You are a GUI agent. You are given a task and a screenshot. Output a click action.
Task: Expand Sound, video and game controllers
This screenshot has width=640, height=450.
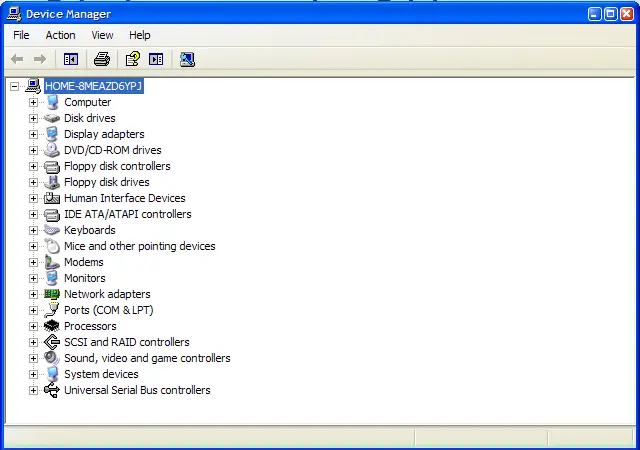pyautogui.click(x=33, y=358)
